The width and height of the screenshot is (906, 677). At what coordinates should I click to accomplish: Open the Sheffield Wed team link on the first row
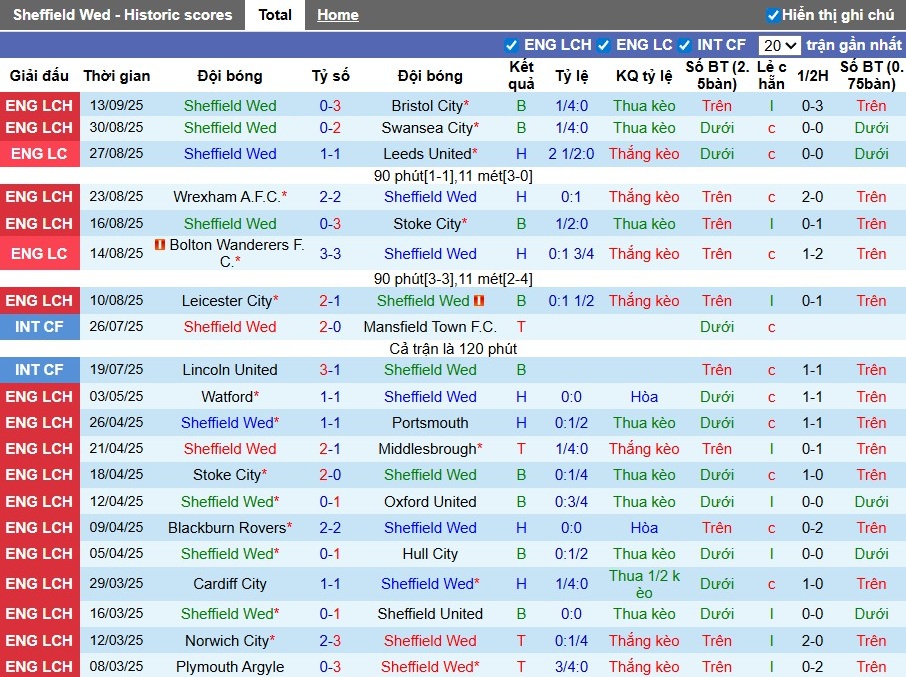click(230, 105)
